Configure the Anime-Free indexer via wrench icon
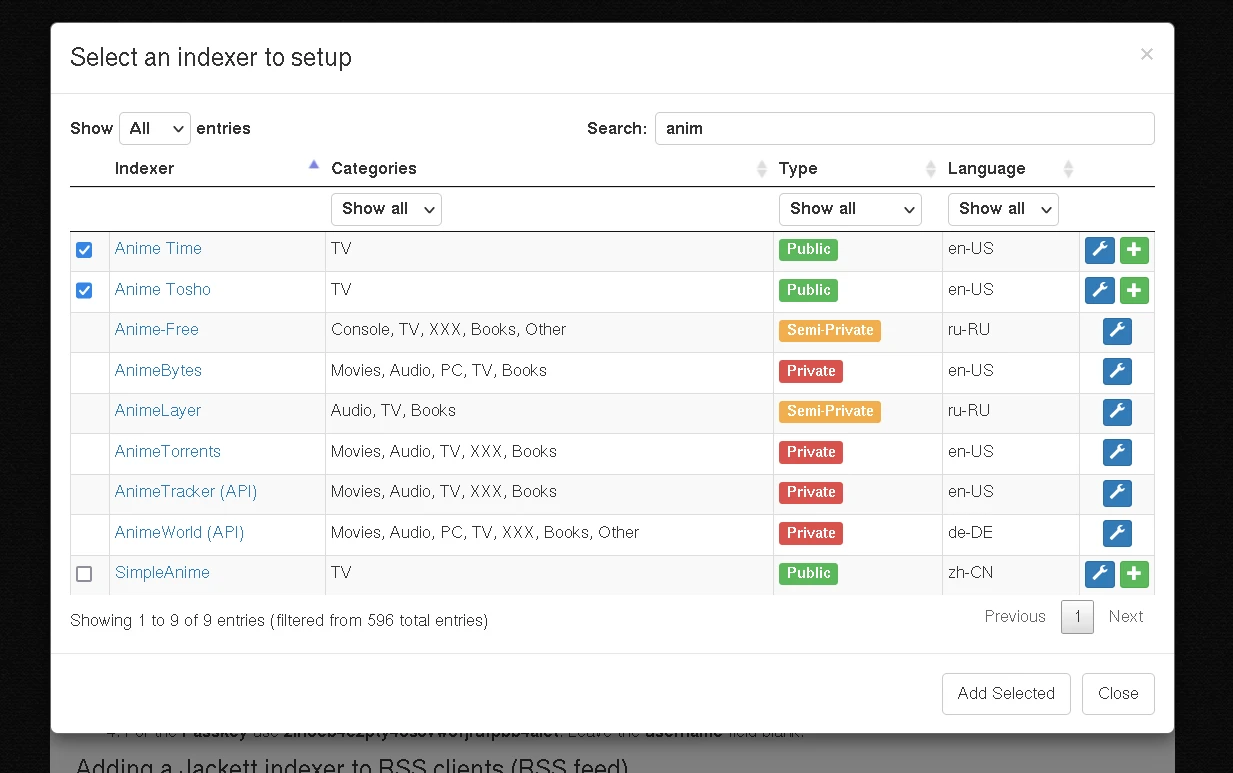The image size is (1233, 773). 1117,331
